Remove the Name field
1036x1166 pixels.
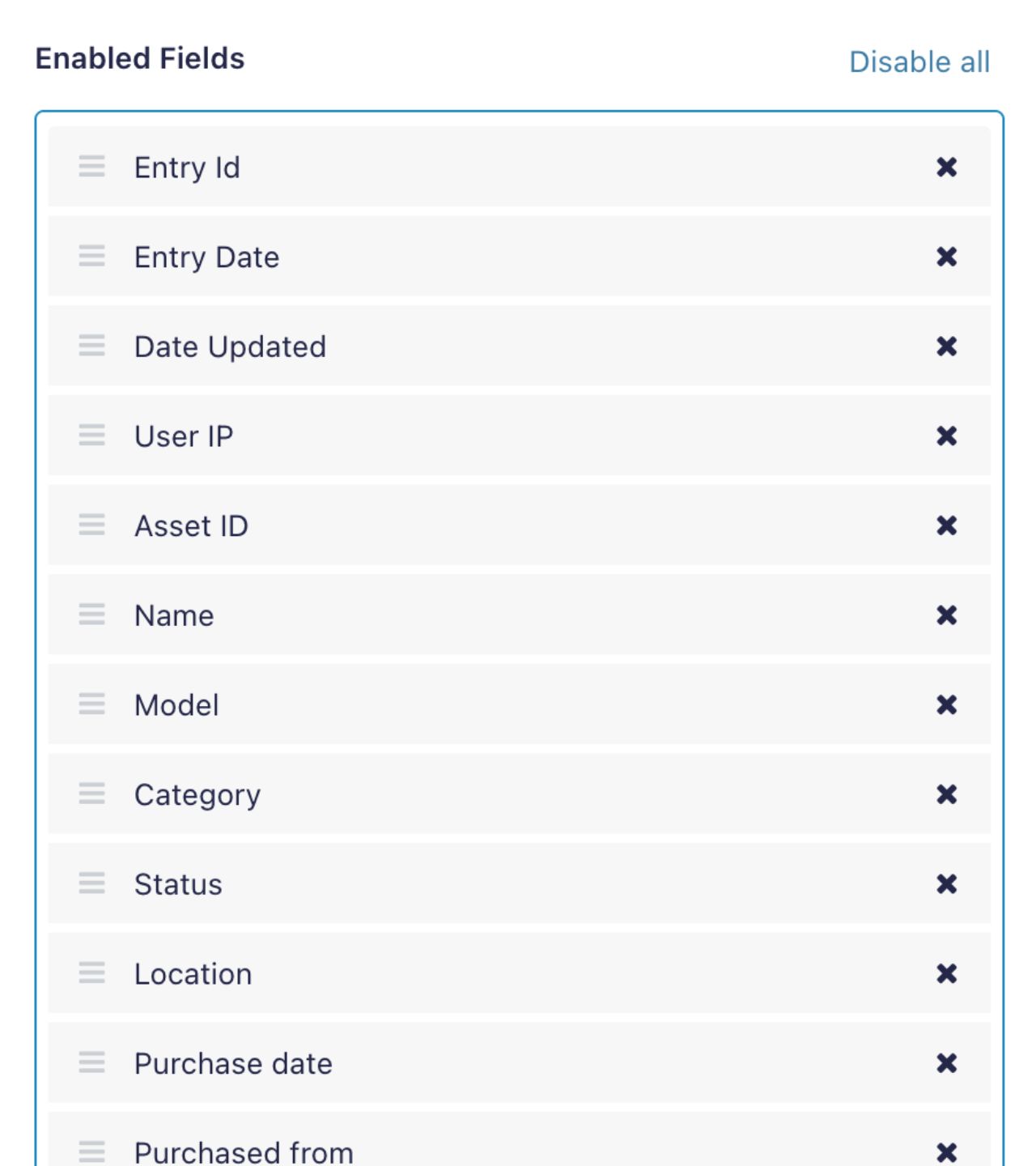click(947, 615)
